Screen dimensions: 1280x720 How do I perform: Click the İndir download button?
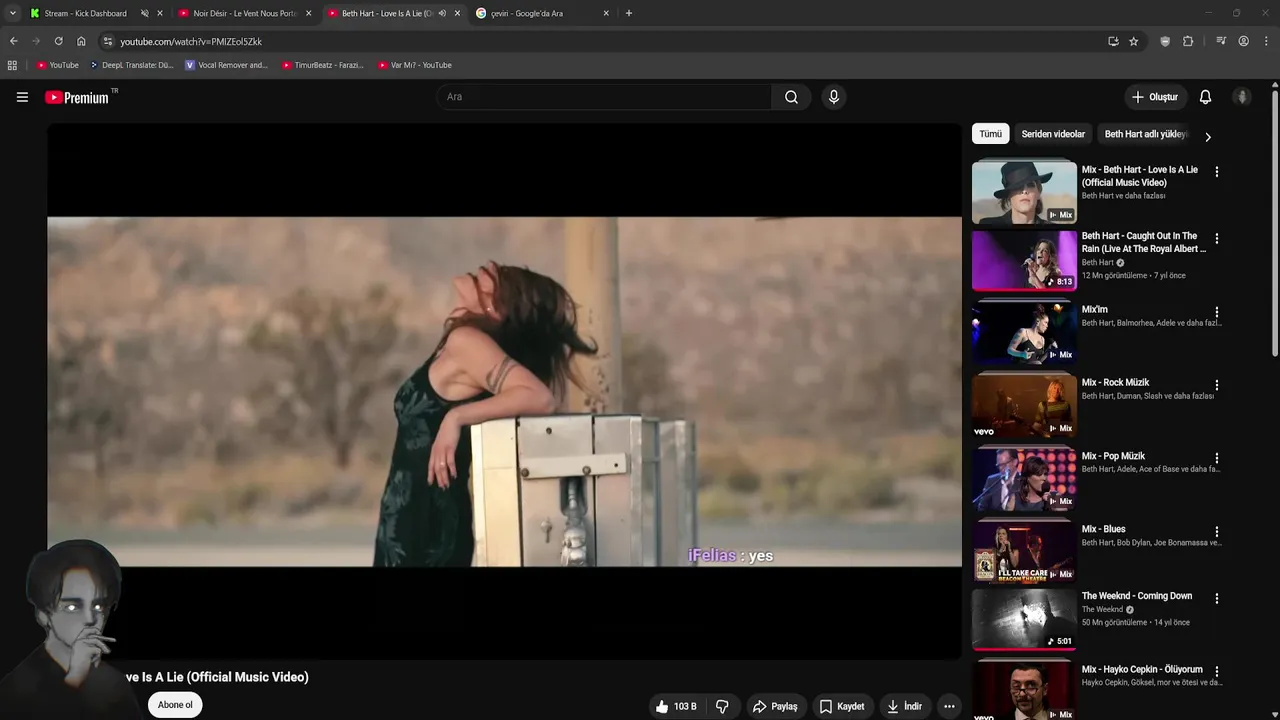click(x=904, y=706)
